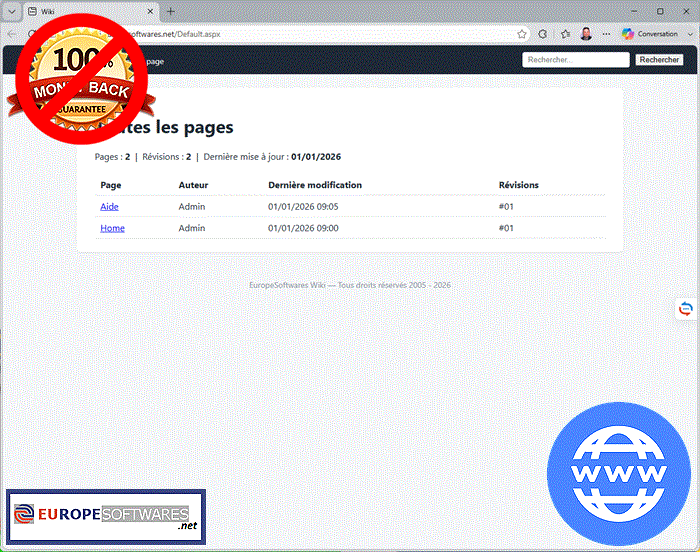Click Admin author in Home row
The height and width of the screenshot is (552, 700).
pyautogui.click(x=192, y=228)
